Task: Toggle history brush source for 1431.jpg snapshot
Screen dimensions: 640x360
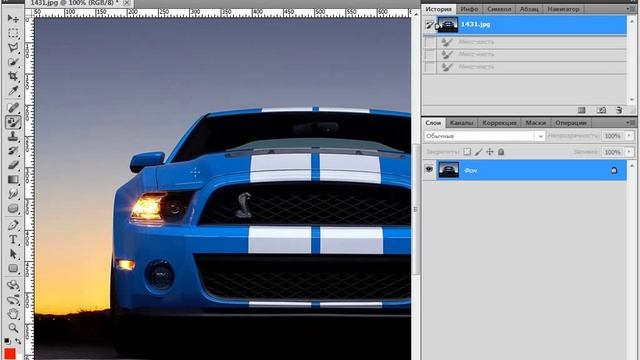Action: click(x=429, y=25)
